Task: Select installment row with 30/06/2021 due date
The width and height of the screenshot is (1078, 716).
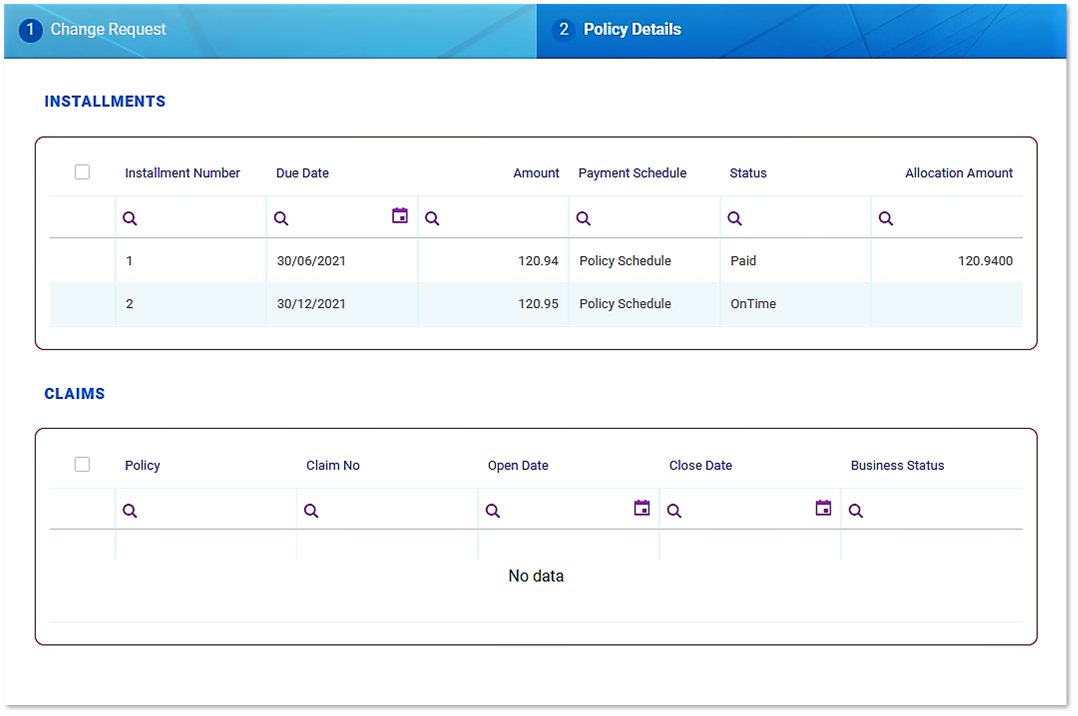Action: click(x=311, y=261)
